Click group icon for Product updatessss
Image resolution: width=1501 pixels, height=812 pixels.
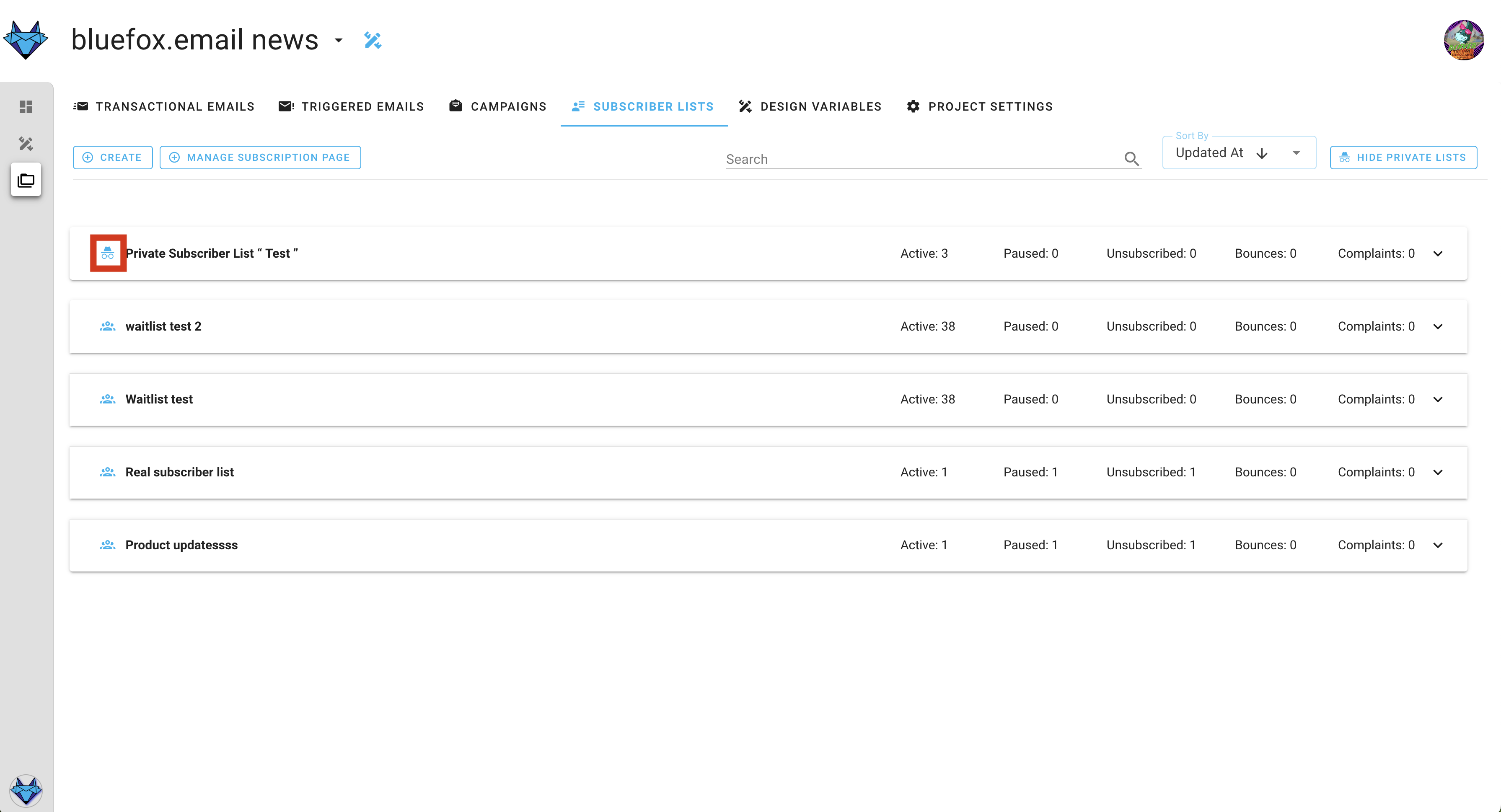108,545
